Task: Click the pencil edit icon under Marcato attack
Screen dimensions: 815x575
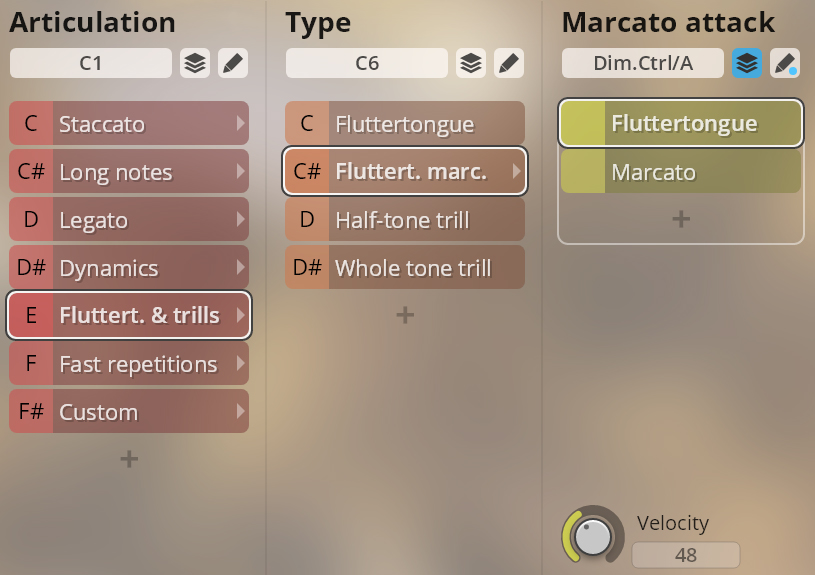Action: [x=785, y=64]
